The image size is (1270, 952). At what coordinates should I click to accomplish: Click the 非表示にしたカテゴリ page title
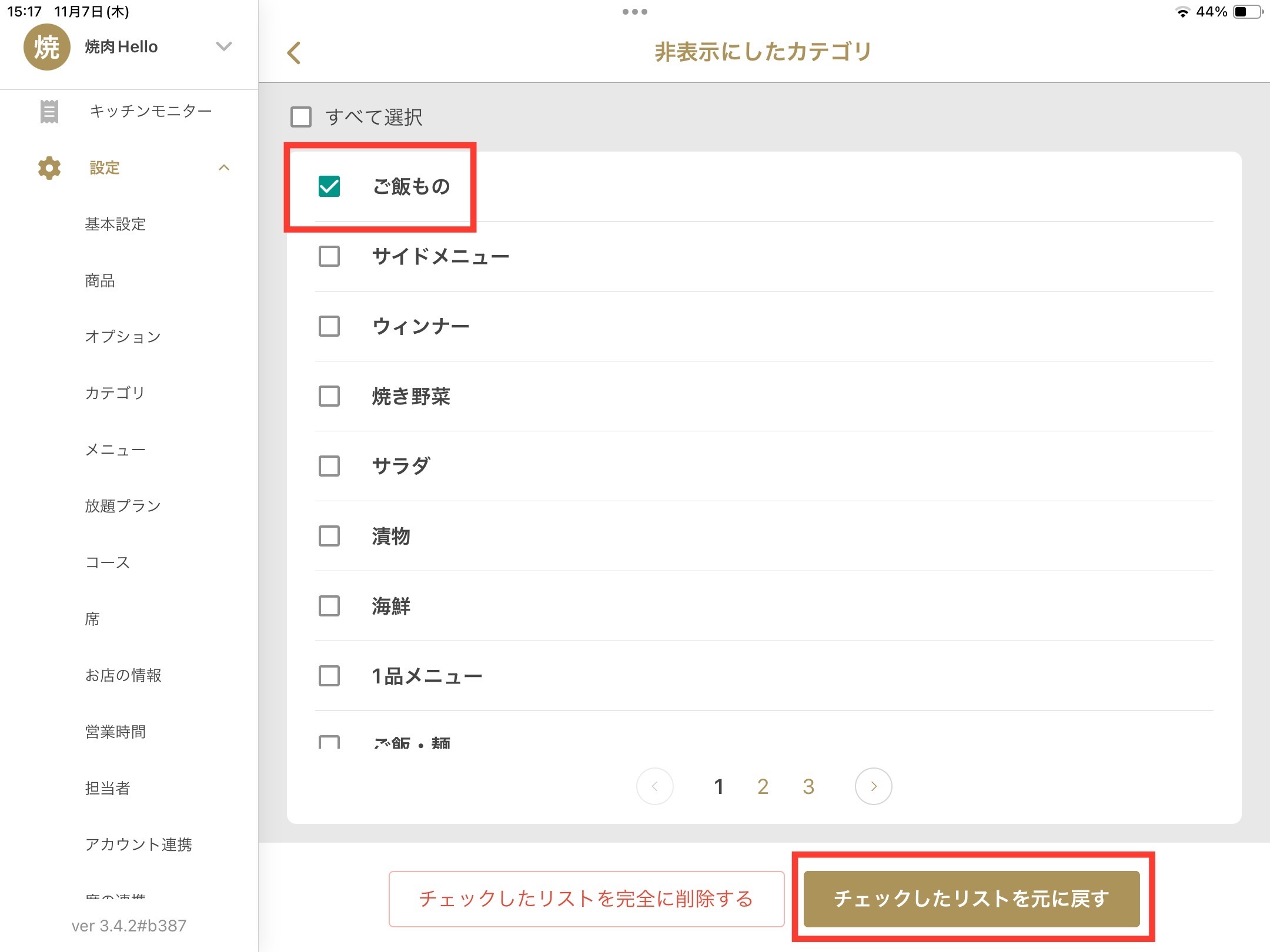click(763, 52)
